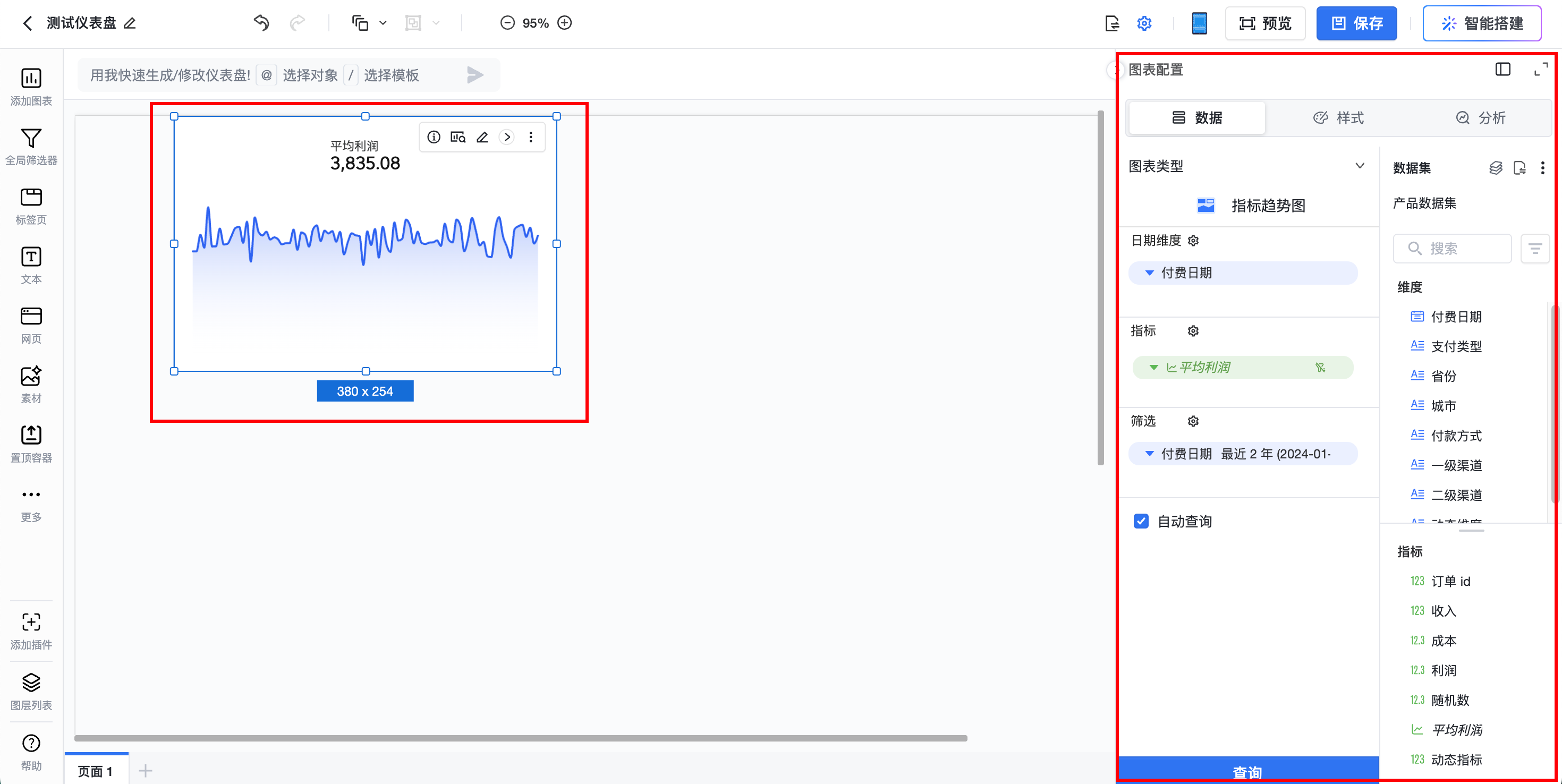Expand the 图表类型 section chevron

pyautogui.click(x=1360, y=166)
